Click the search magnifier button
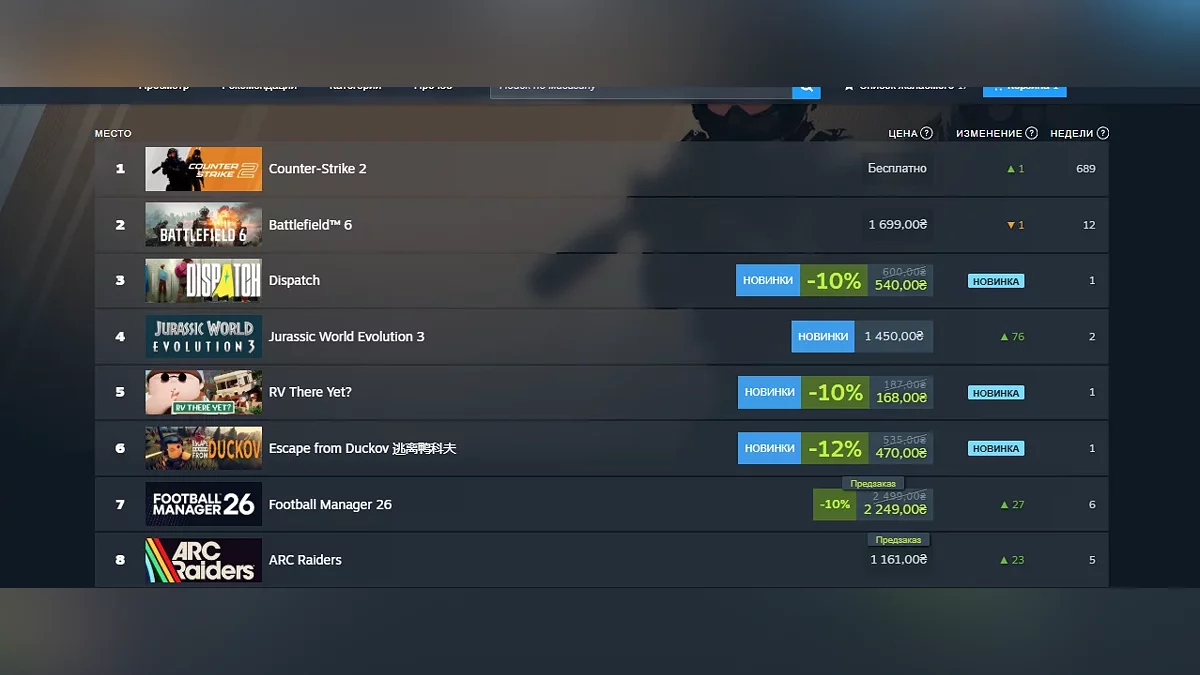1200x675 pixels. (x=806, y=90)
